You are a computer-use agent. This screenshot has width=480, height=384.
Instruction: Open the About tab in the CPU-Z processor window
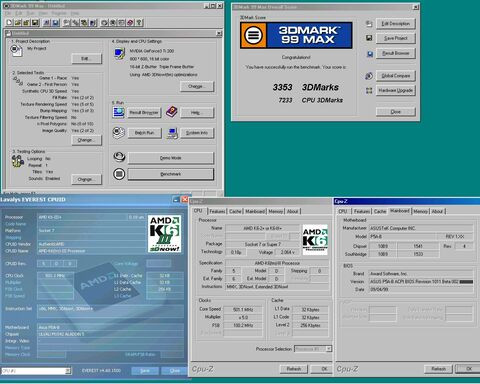point(293,211)
